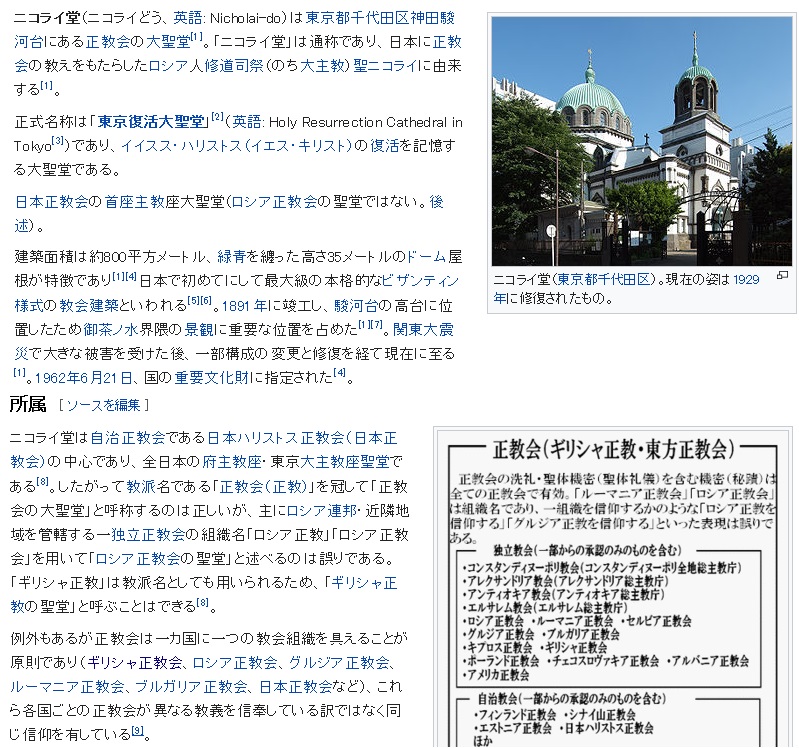
Task: Open the ドーム link
Action: pyautogui.click(x=425, y=256)
